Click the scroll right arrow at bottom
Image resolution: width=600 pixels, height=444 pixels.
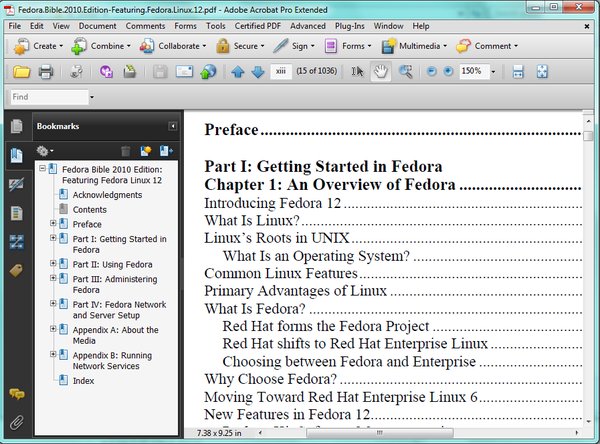click(577, 433)
